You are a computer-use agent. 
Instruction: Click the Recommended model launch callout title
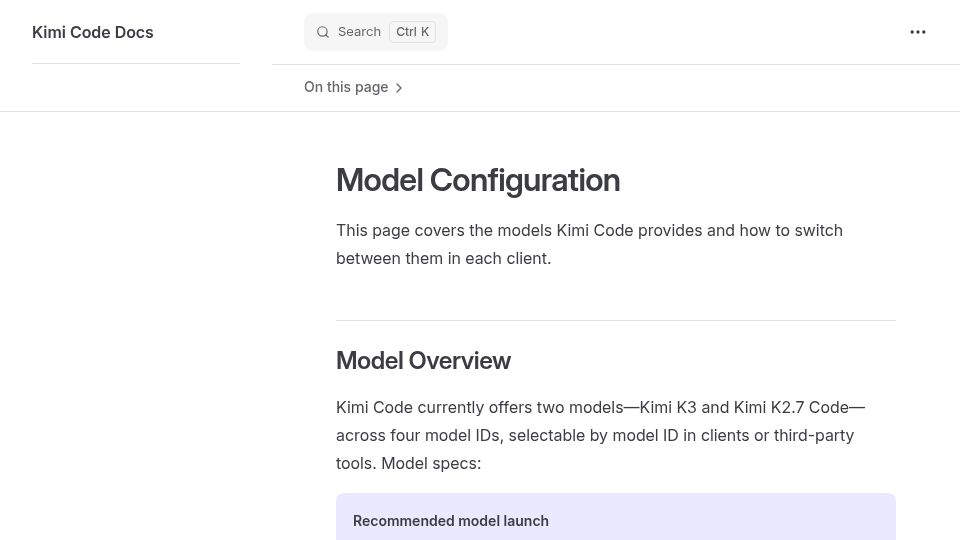tap(451, 521)
